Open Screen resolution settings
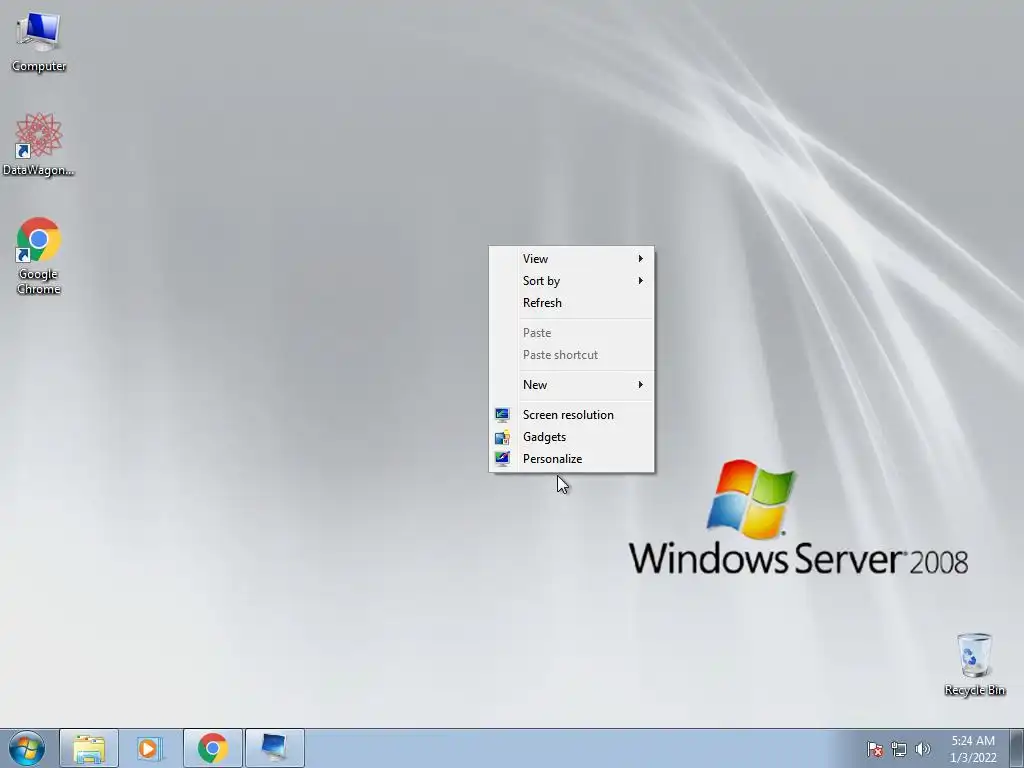Image resolution: width=1024 pixels, height=768 pixels. pos(571,415)
